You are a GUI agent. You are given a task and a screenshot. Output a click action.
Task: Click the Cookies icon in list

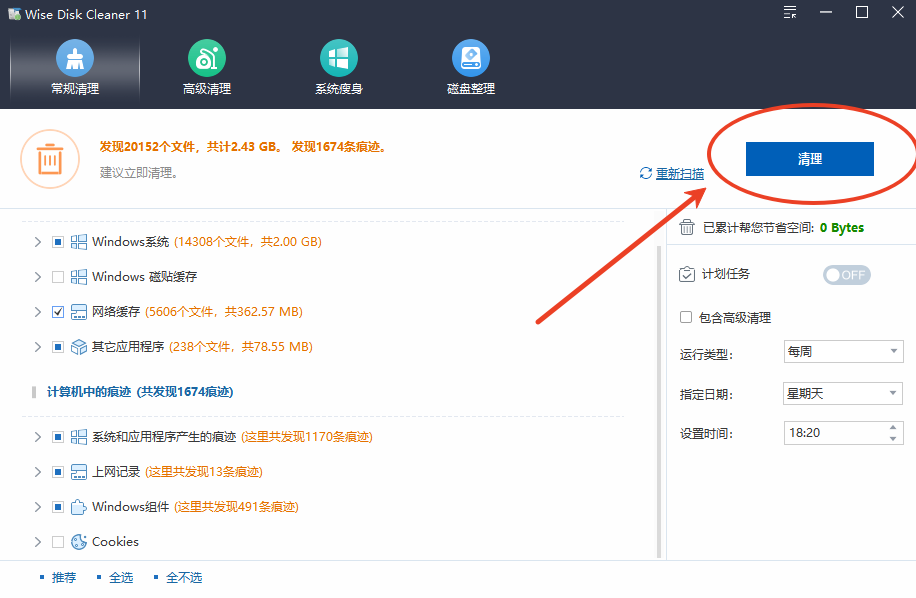tap(79, 542)
